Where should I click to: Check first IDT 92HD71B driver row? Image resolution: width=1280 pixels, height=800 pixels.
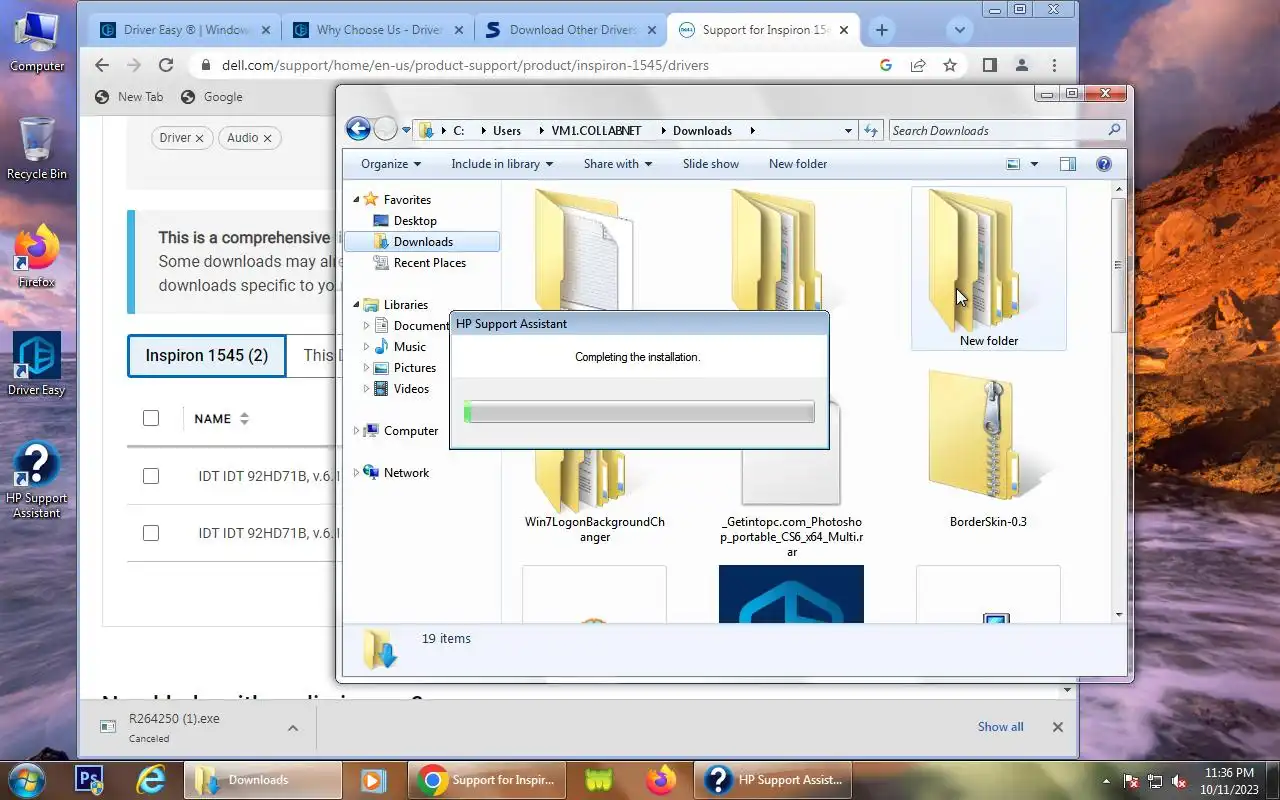pos(151,476)
